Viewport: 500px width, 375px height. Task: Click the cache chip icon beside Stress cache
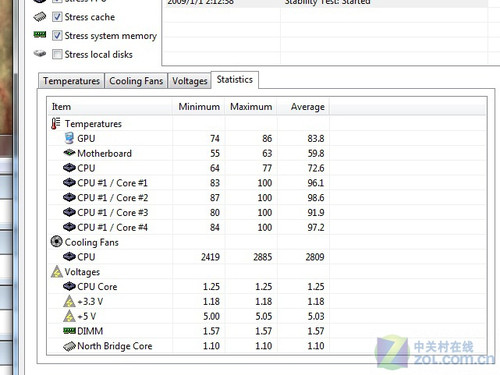point(40,17)
